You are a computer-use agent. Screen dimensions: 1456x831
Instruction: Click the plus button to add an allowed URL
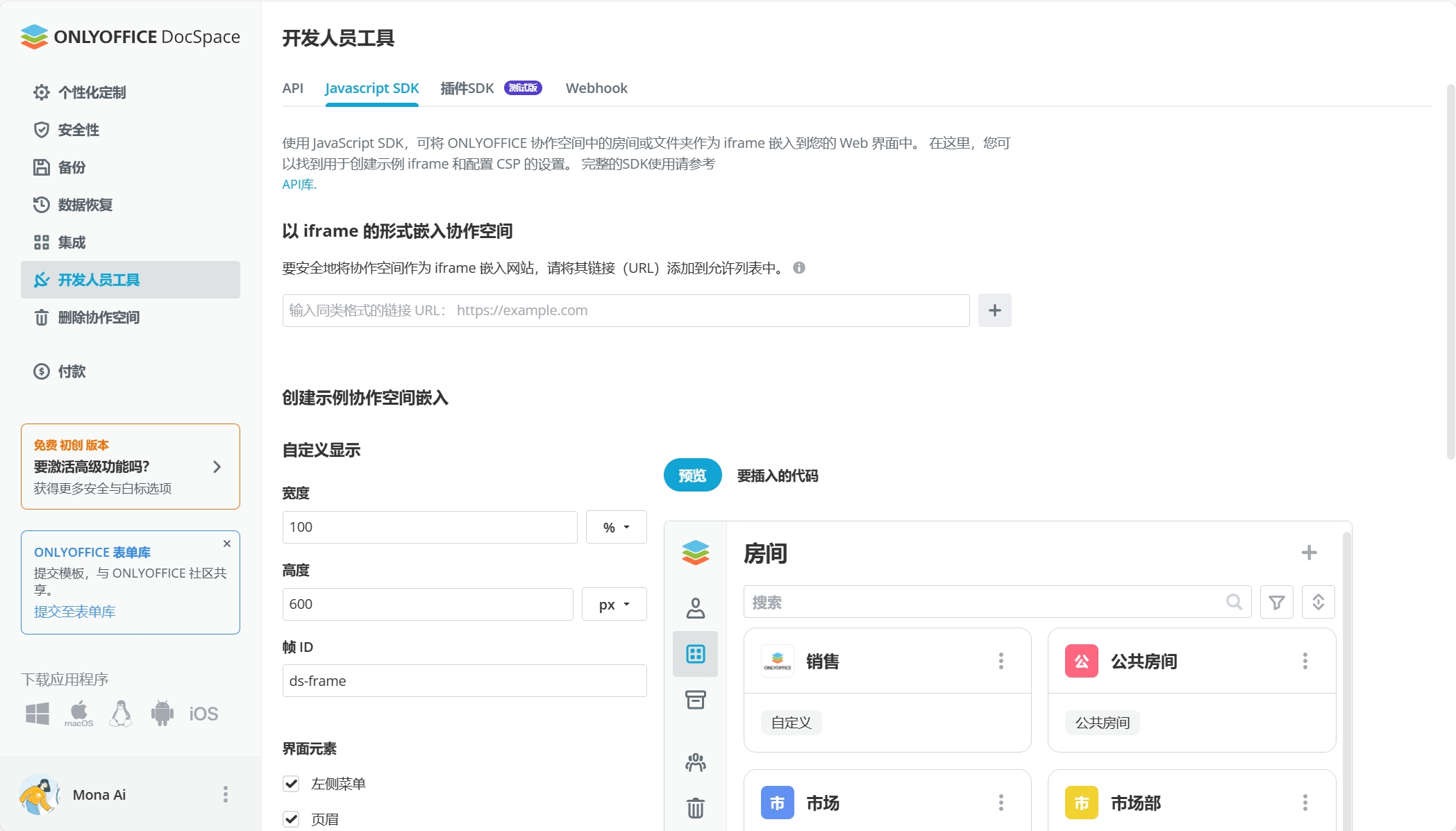(x=994, y=310)
